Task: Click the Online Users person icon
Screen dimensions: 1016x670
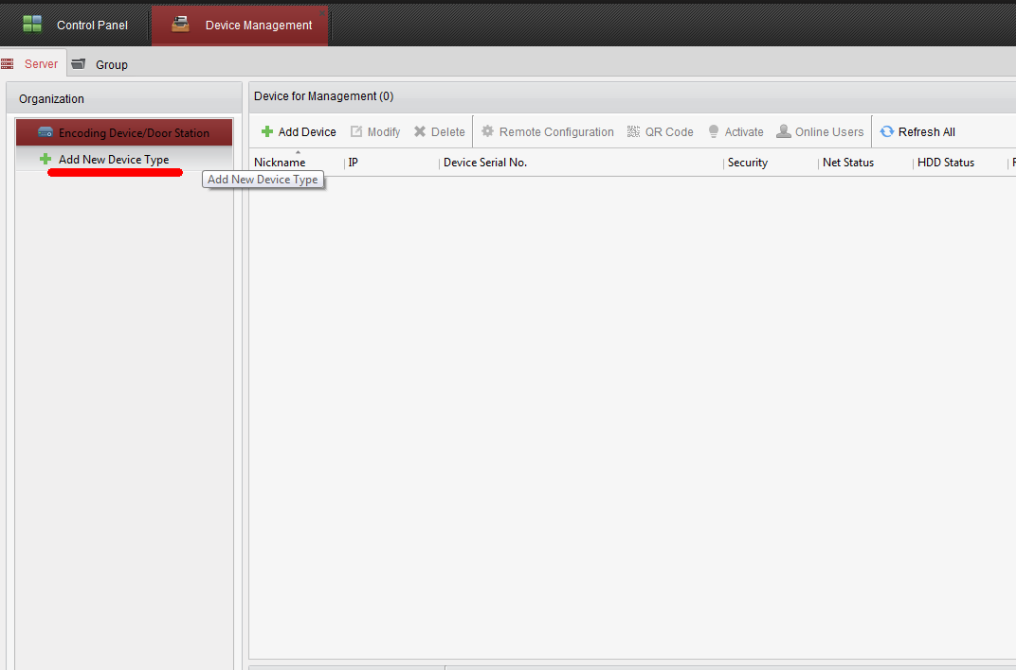Action: point(784,132)
